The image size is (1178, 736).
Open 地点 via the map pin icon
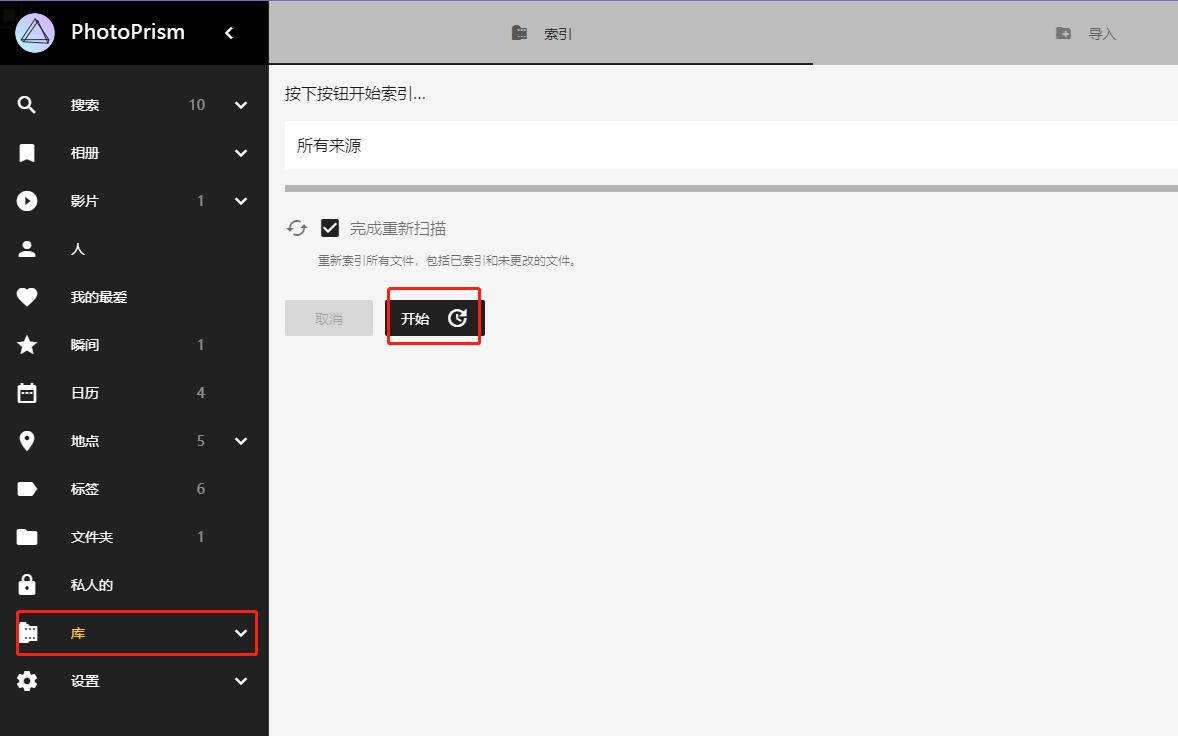(x=26, y=440)
